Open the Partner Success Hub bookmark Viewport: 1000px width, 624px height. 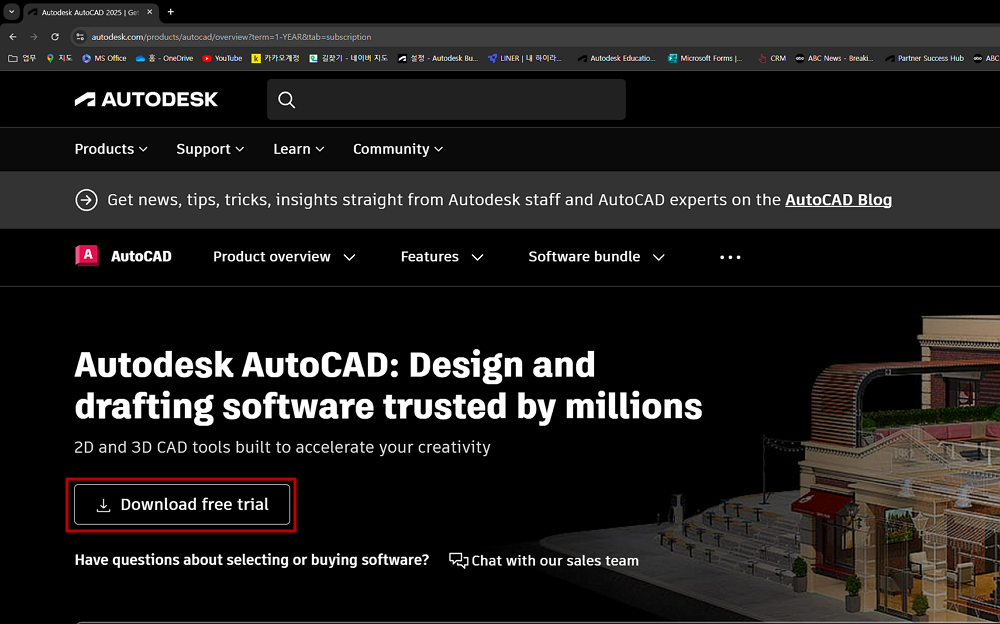pyautogui.click(x=924, y=58)
